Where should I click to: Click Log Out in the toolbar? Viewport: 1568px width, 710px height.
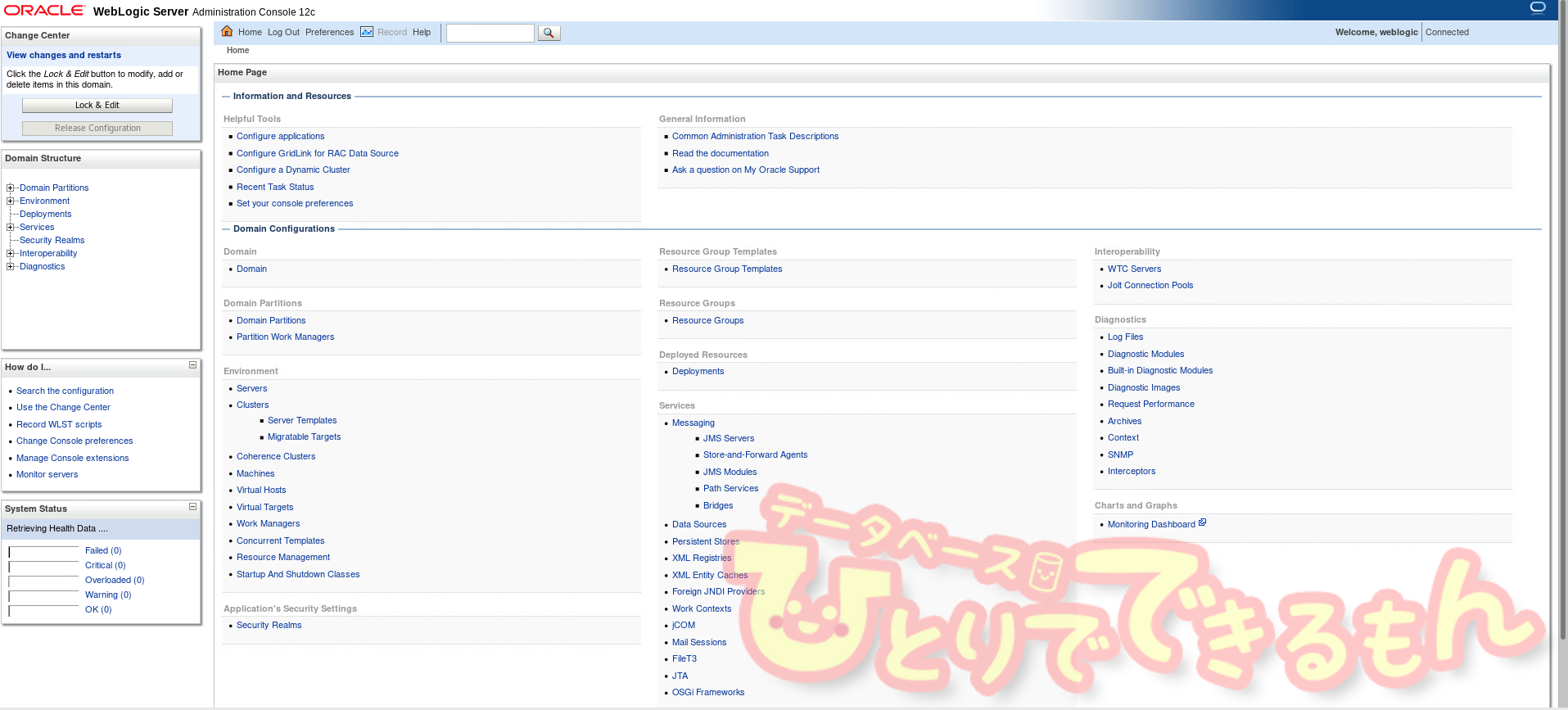click(x=283, y=33)
